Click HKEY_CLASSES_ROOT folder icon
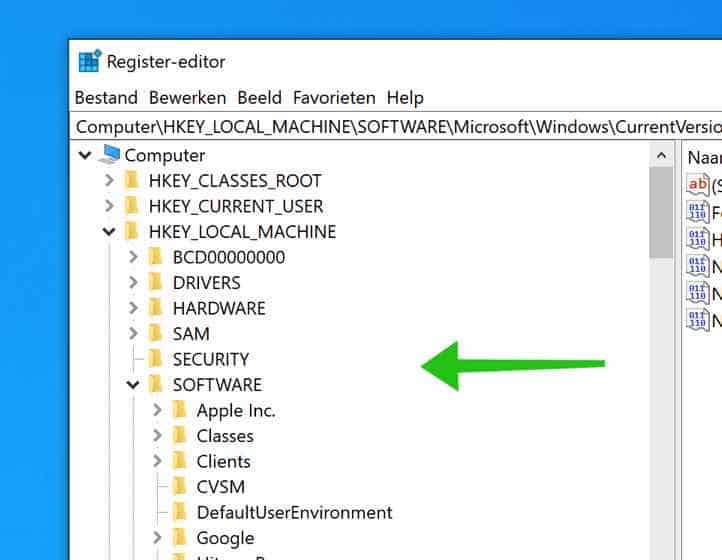This screenshot has width=722, height=560. click(x=132, y=180)
